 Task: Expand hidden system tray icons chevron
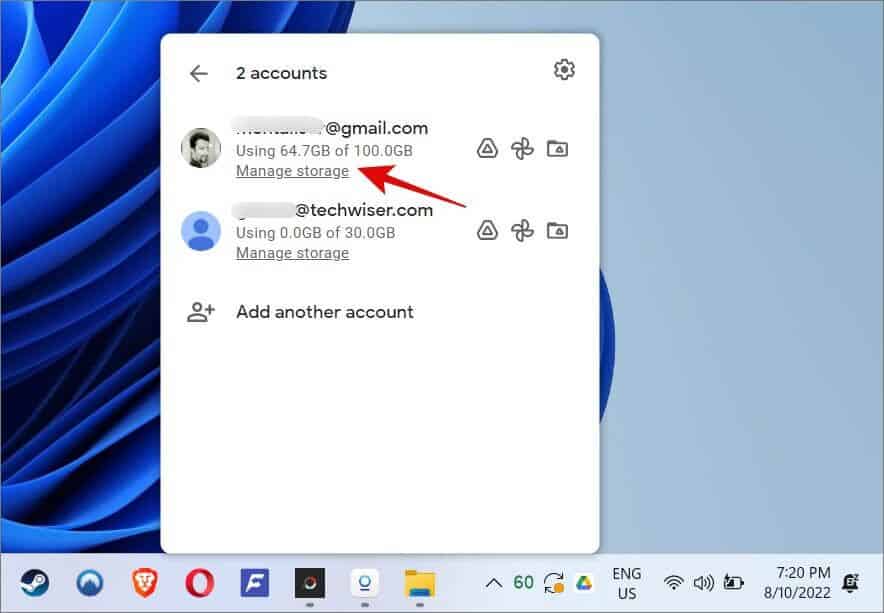pyautogui.click(x=494, y=583)
